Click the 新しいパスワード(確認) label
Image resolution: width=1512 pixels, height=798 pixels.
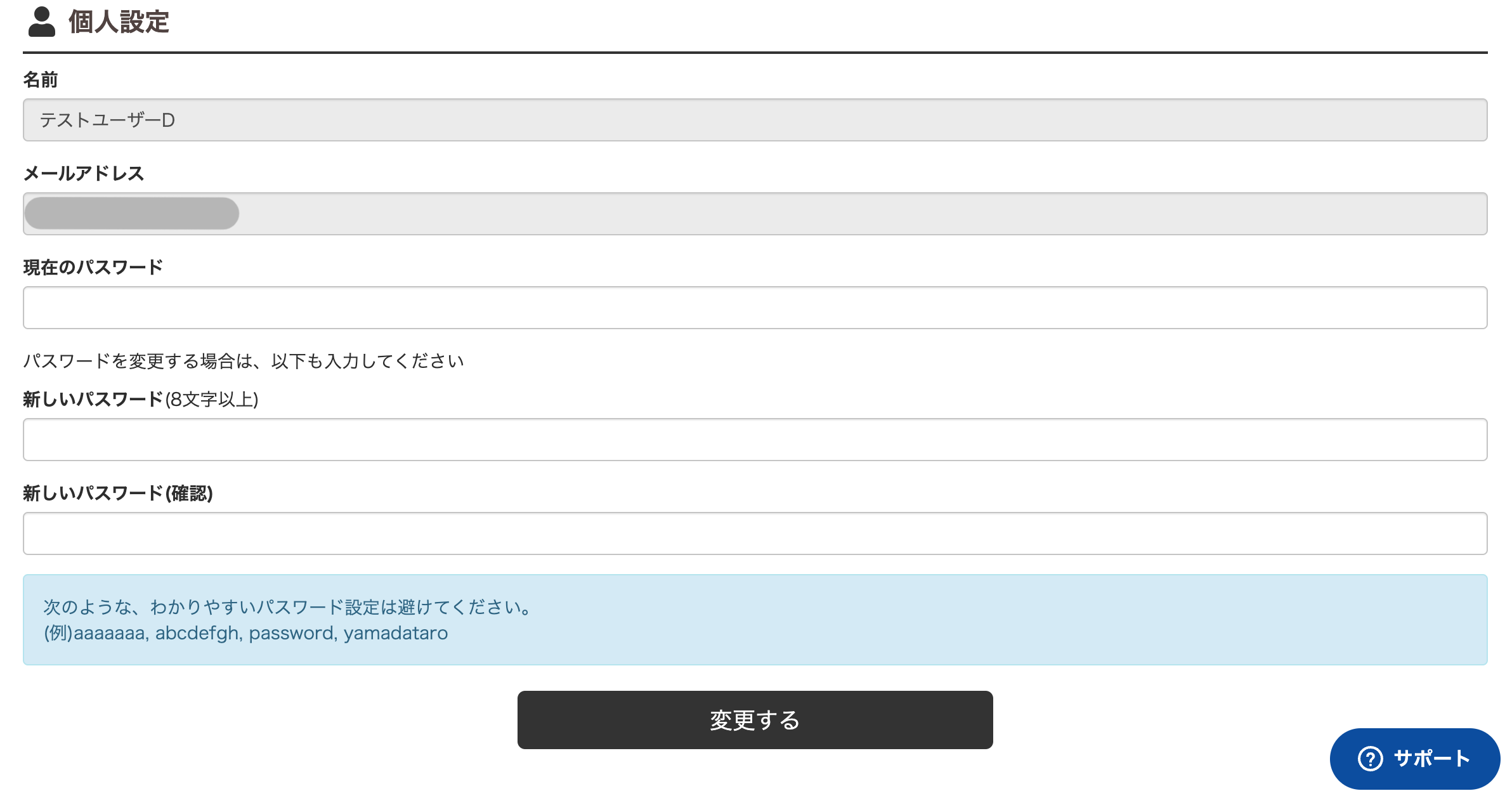coord(118,494)
